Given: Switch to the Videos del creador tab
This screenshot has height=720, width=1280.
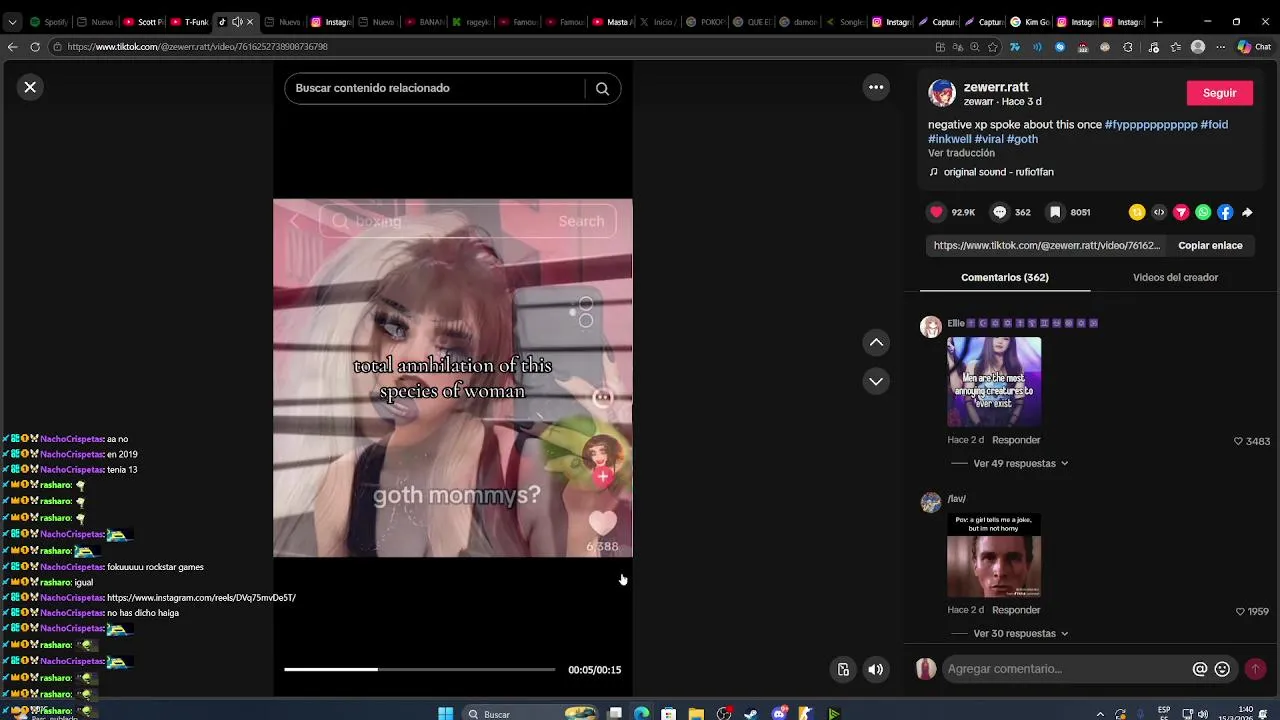Looking at the screenshot, I should [1175, 277].
